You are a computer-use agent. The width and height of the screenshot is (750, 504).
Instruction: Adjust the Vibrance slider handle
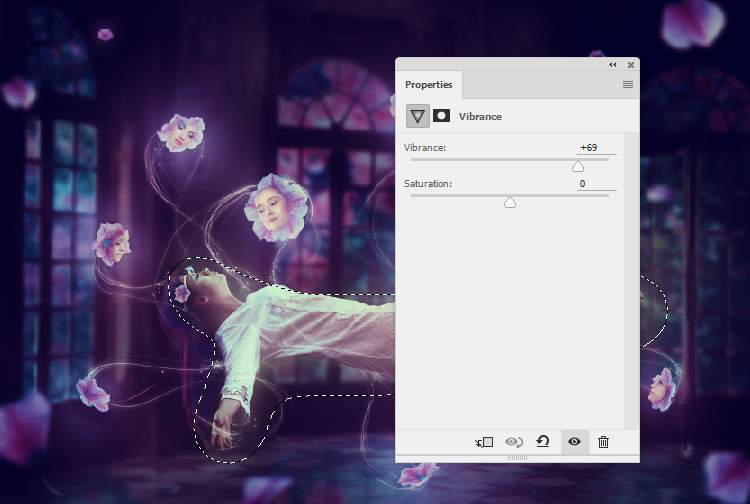(x=578, y=166)
